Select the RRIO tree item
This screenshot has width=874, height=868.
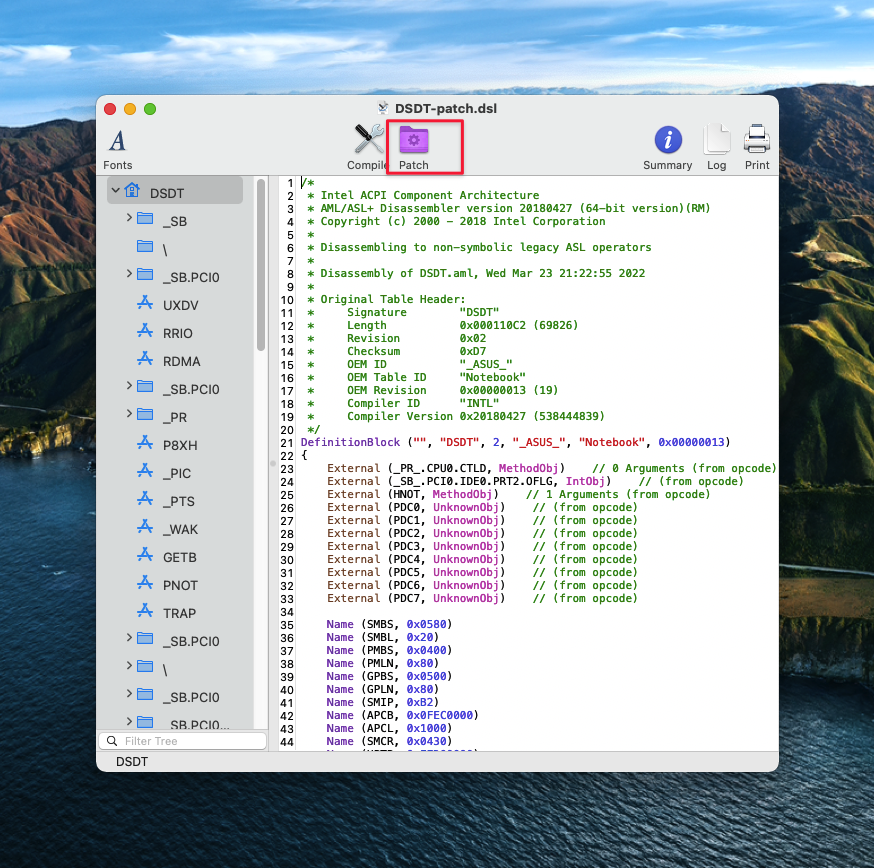(x=178, y=333)
